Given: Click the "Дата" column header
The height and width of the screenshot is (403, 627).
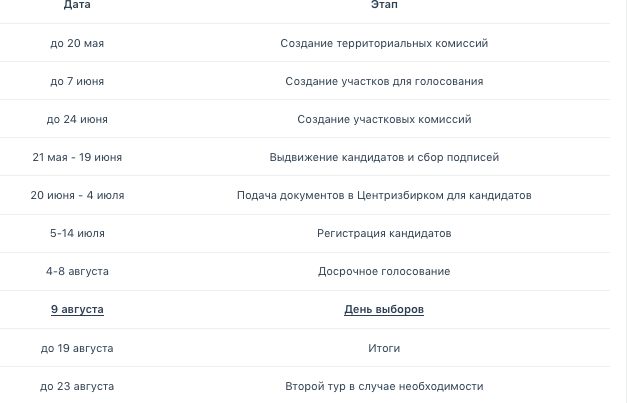Looking at the screenshot, I should click(77, 5).
